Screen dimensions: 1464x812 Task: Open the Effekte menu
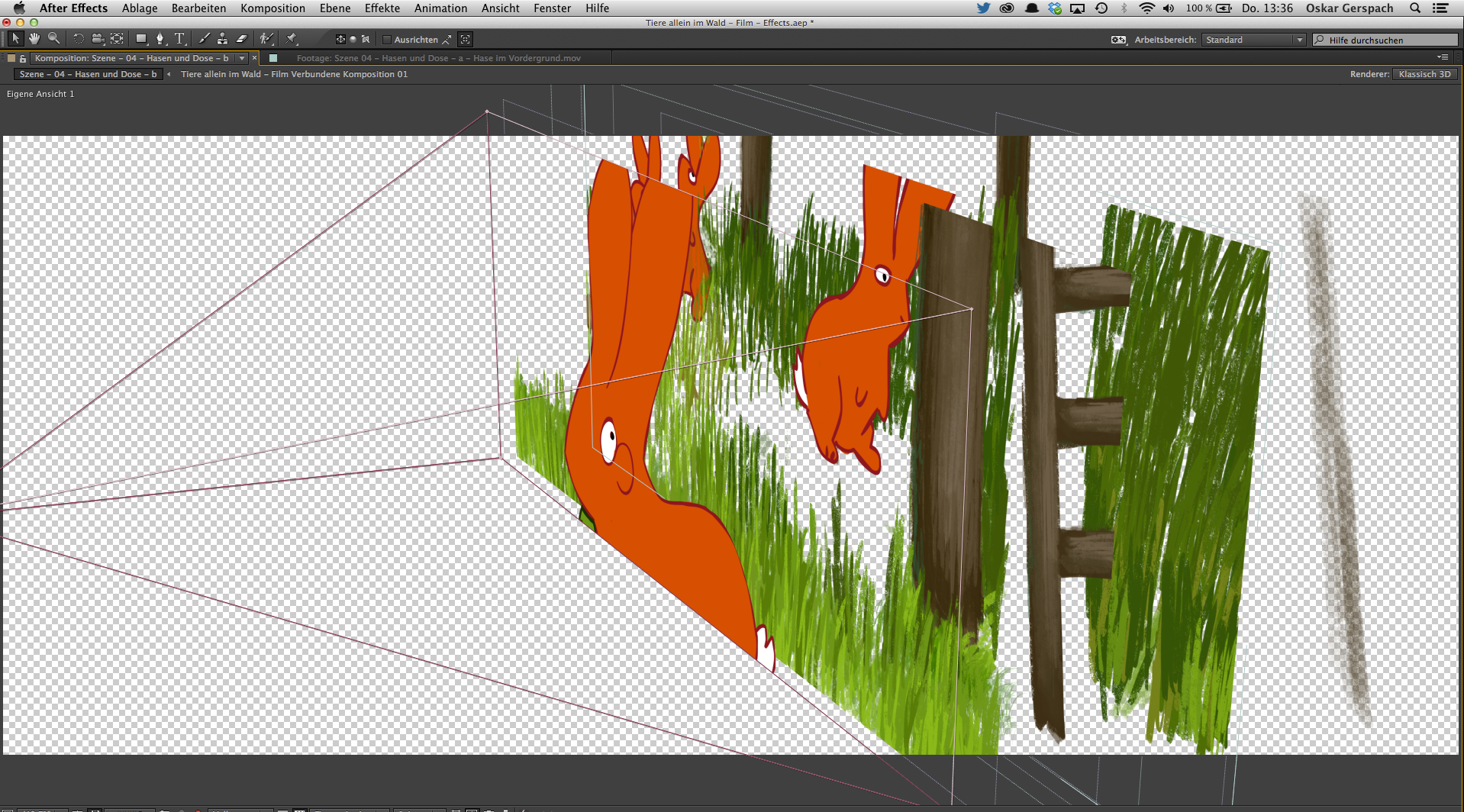[382, 8]
